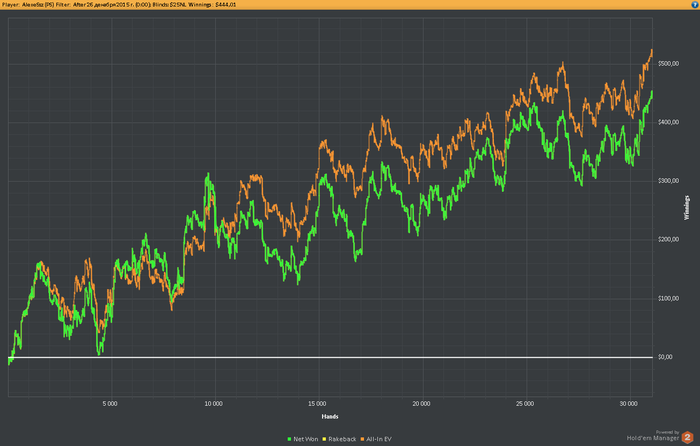Click the 30 000 hands axis label
Image resolution: width=700 pixels, height=446 pixels.
pos(629,404)
